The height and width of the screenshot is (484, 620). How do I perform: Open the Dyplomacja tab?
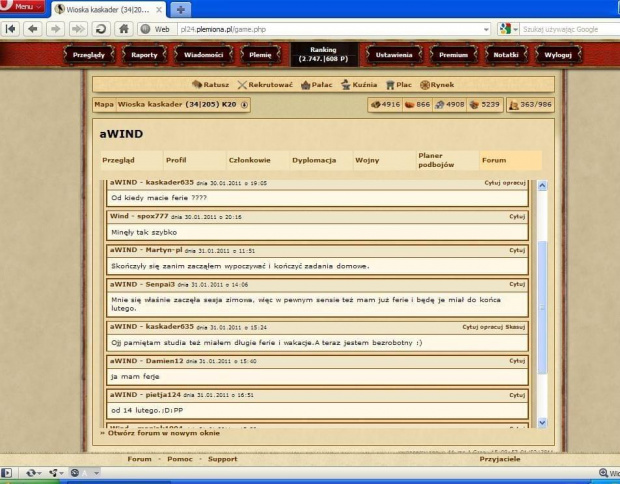click(x=313, y=160)
